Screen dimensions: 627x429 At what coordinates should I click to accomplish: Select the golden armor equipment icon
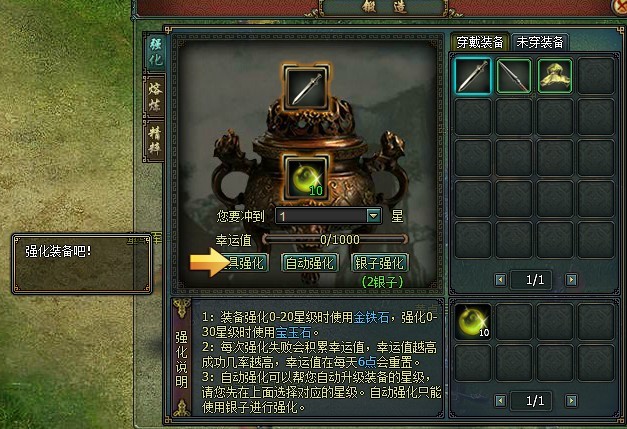555,76
